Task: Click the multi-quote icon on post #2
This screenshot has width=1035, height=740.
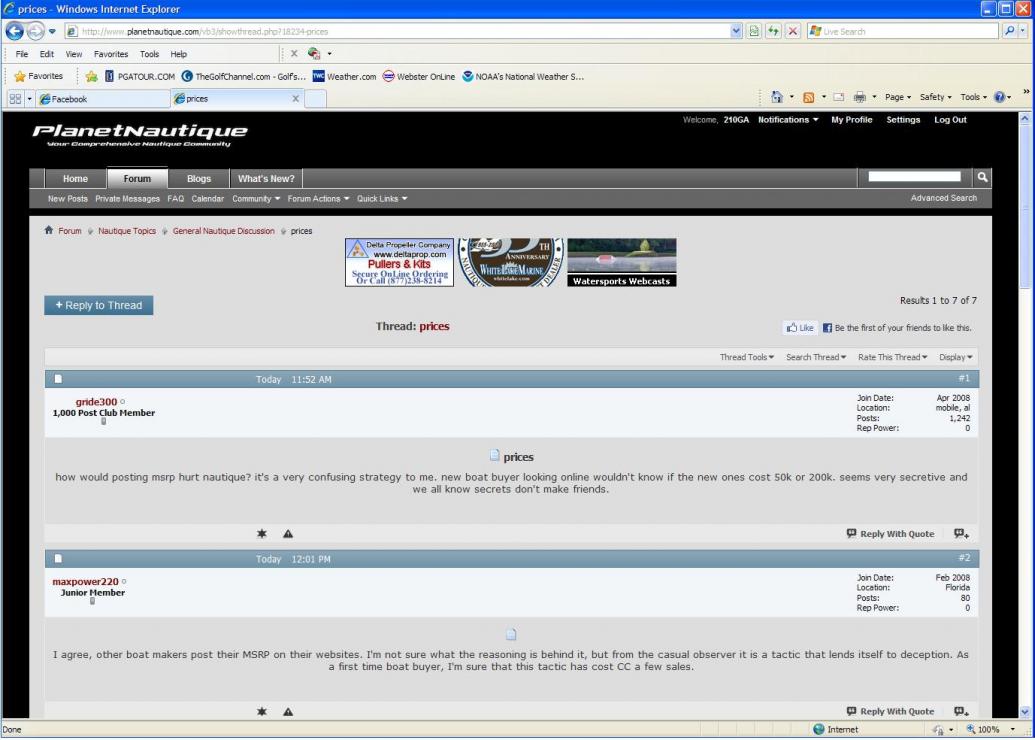Action: tap(960, 712)
